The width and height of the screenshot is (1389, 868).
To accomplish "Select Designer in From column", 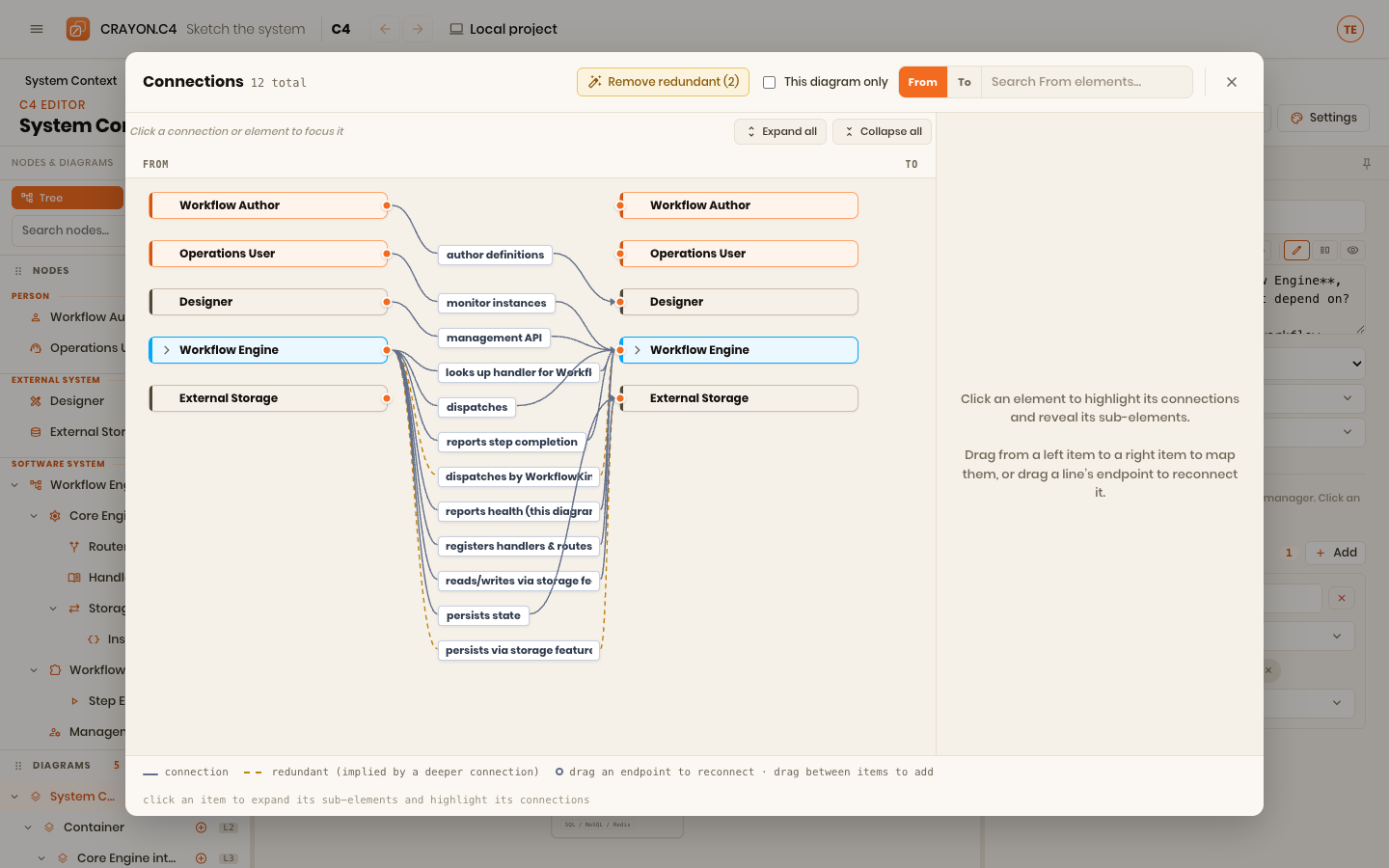I will [x=268, y=302].
